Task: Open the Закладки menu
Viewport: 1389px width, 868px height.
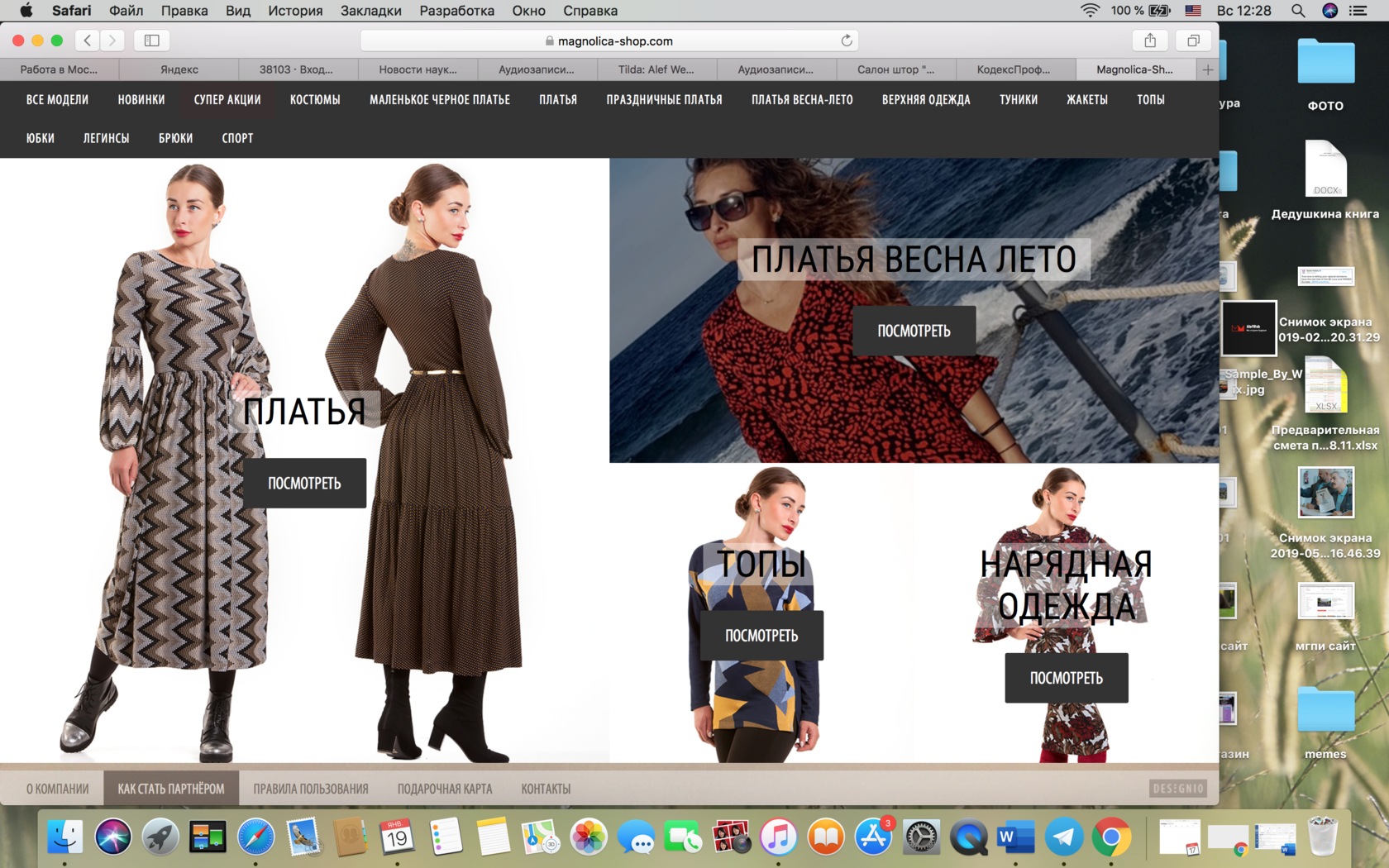Action: pos(371,11)
